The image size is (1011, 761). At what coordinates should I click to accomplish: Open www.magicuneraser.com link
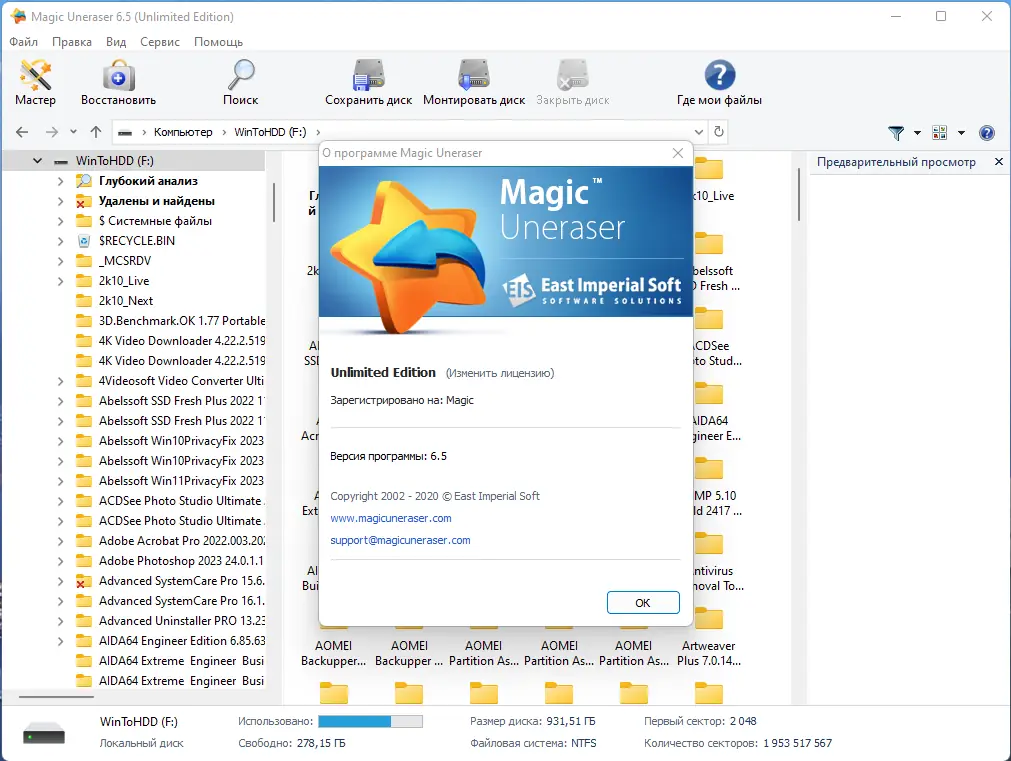click(391, 518)
